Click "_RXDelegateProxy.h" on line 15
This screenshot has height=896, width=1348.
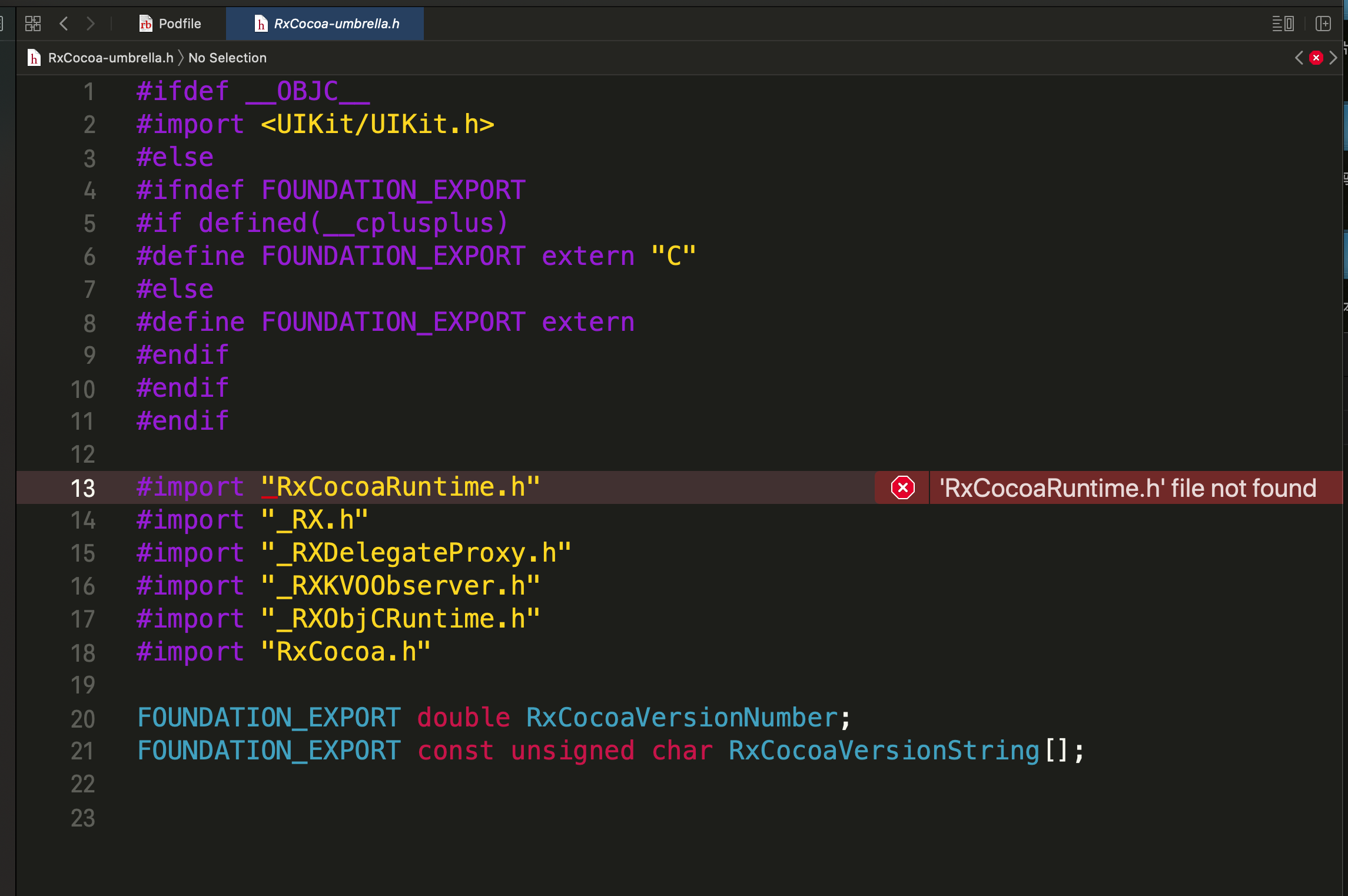416,553
